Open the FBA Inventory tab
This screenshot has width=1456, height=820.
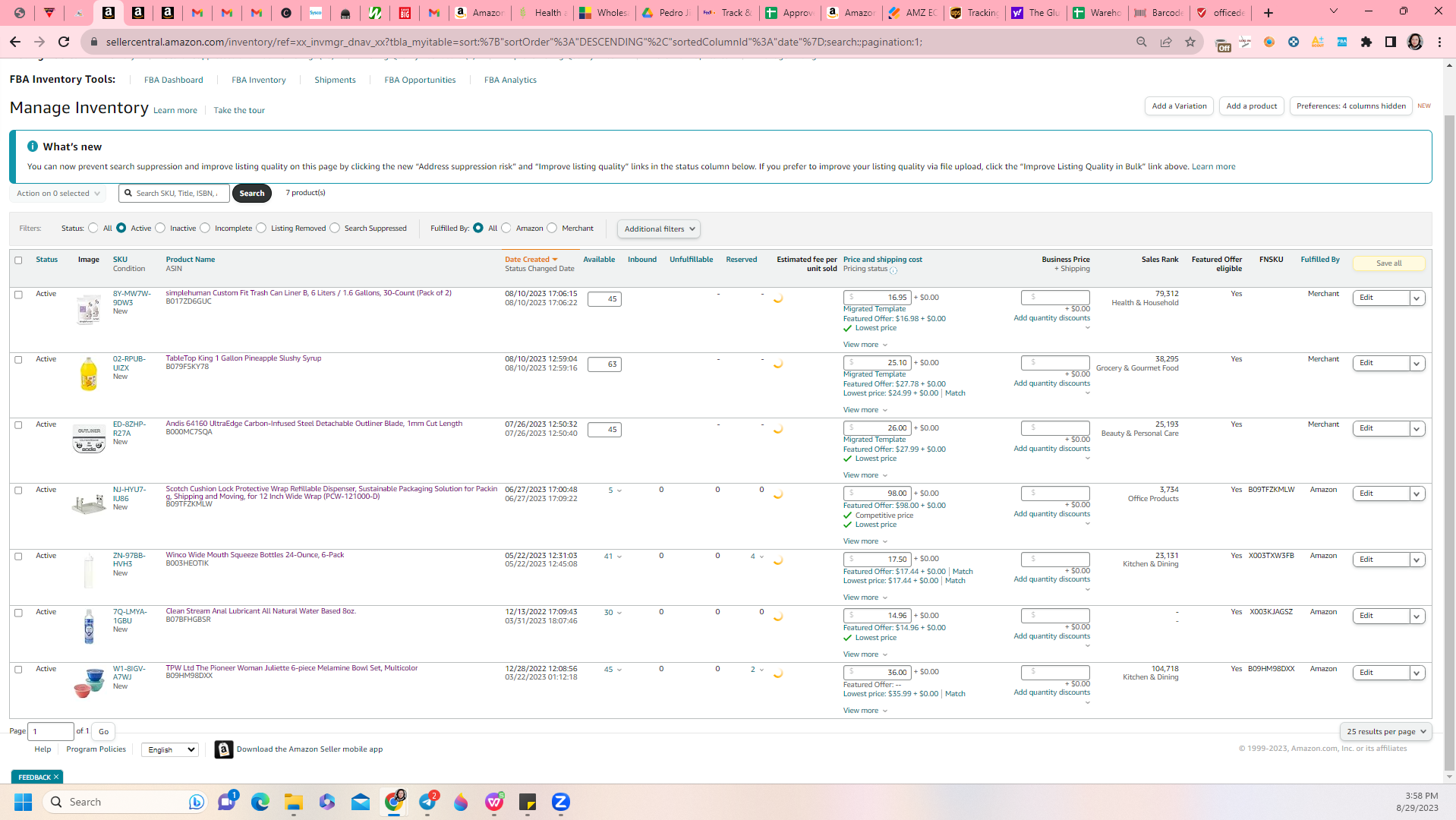pos(259,80)
